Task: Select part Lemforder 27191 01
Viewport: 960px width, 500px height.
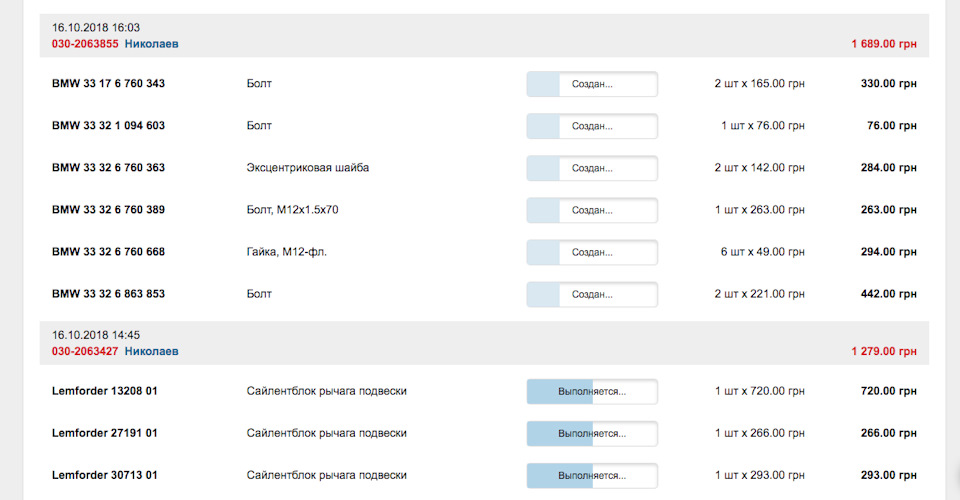Action: tap(104, 433)
